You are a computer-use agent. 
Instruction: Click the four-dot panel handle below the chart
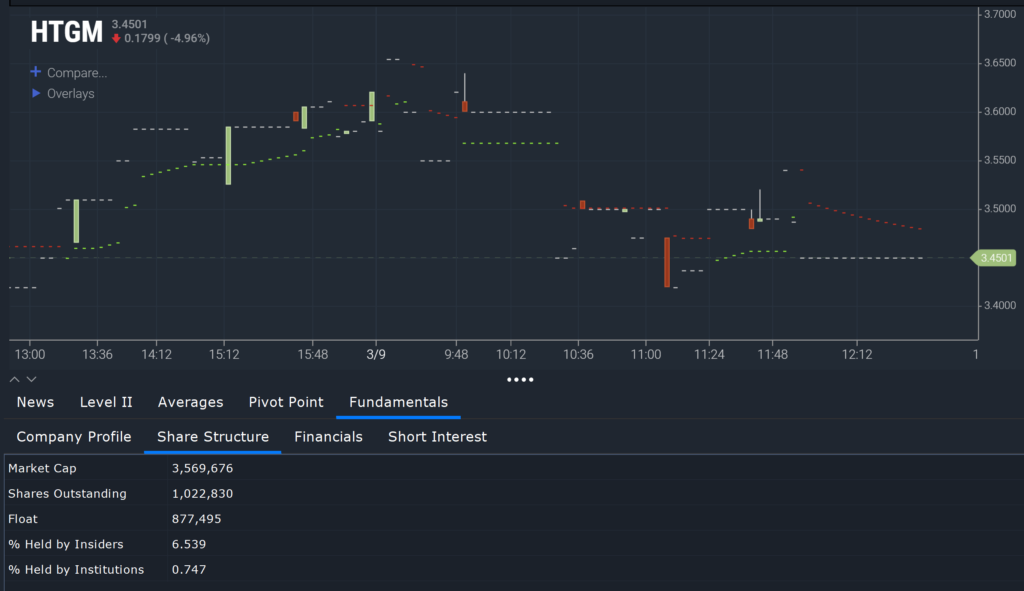click(x=520, y=379)
